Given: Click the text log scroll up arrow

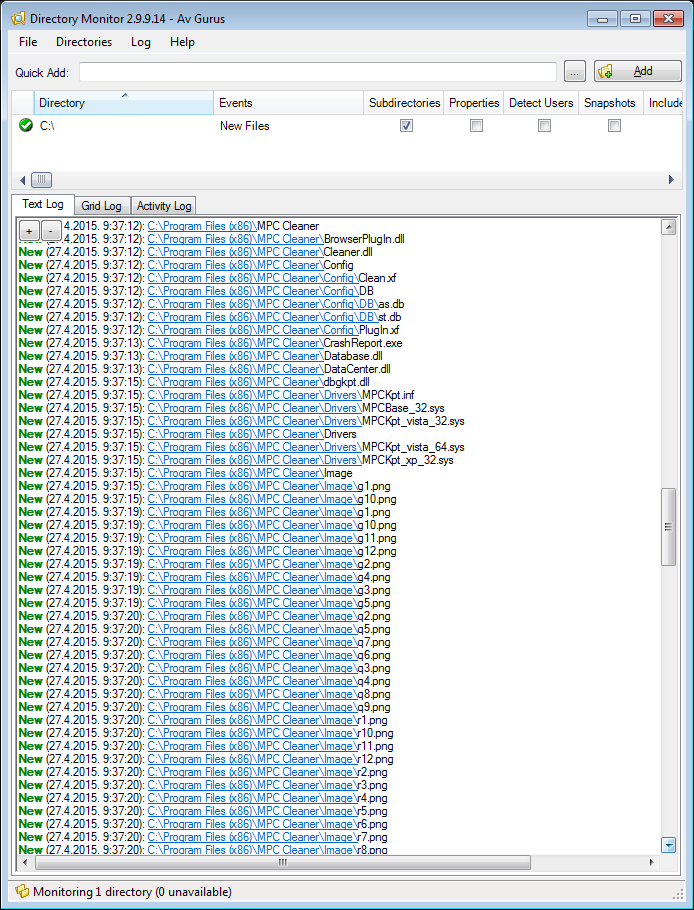Looking at the screenshot, I should pyautogui.click(x=668, y=227).
